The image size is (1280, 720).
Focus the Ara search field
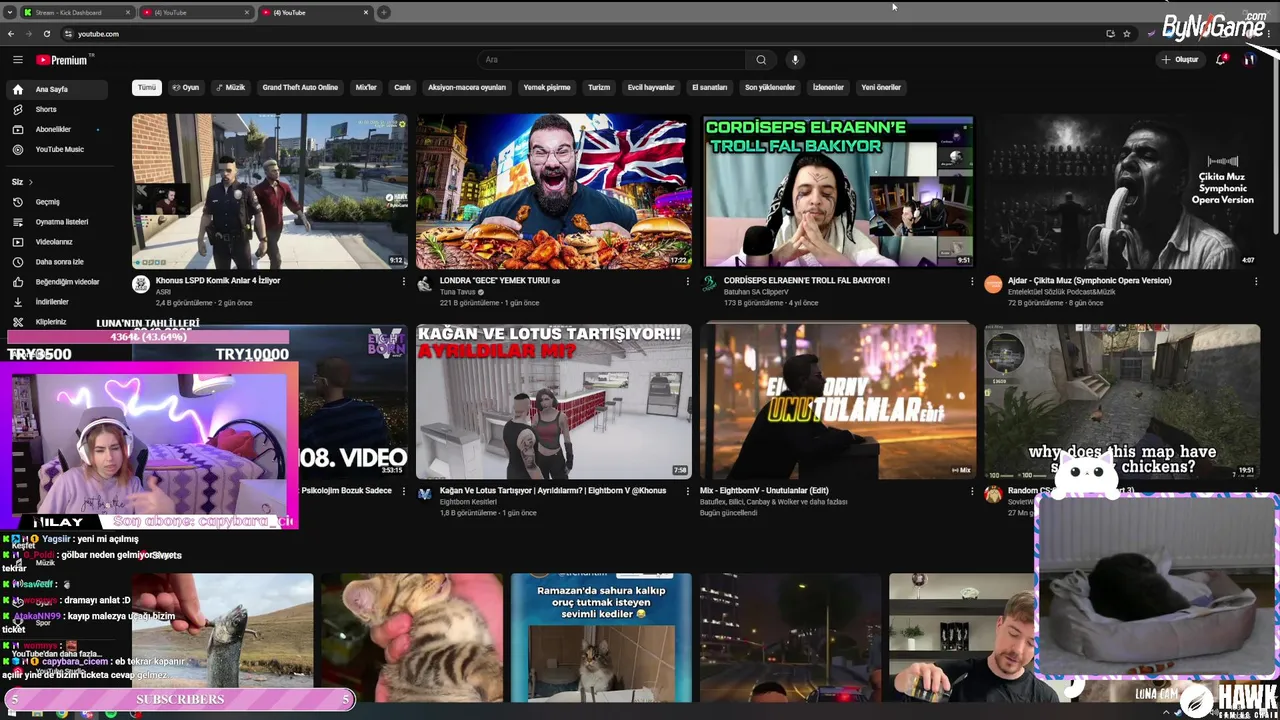611,60
